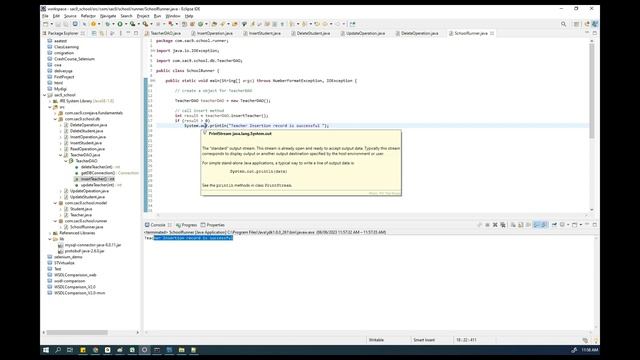Click the External Tools toolbar icon
640x360 pixels.
pyautogui.click(x=145, y=24)
